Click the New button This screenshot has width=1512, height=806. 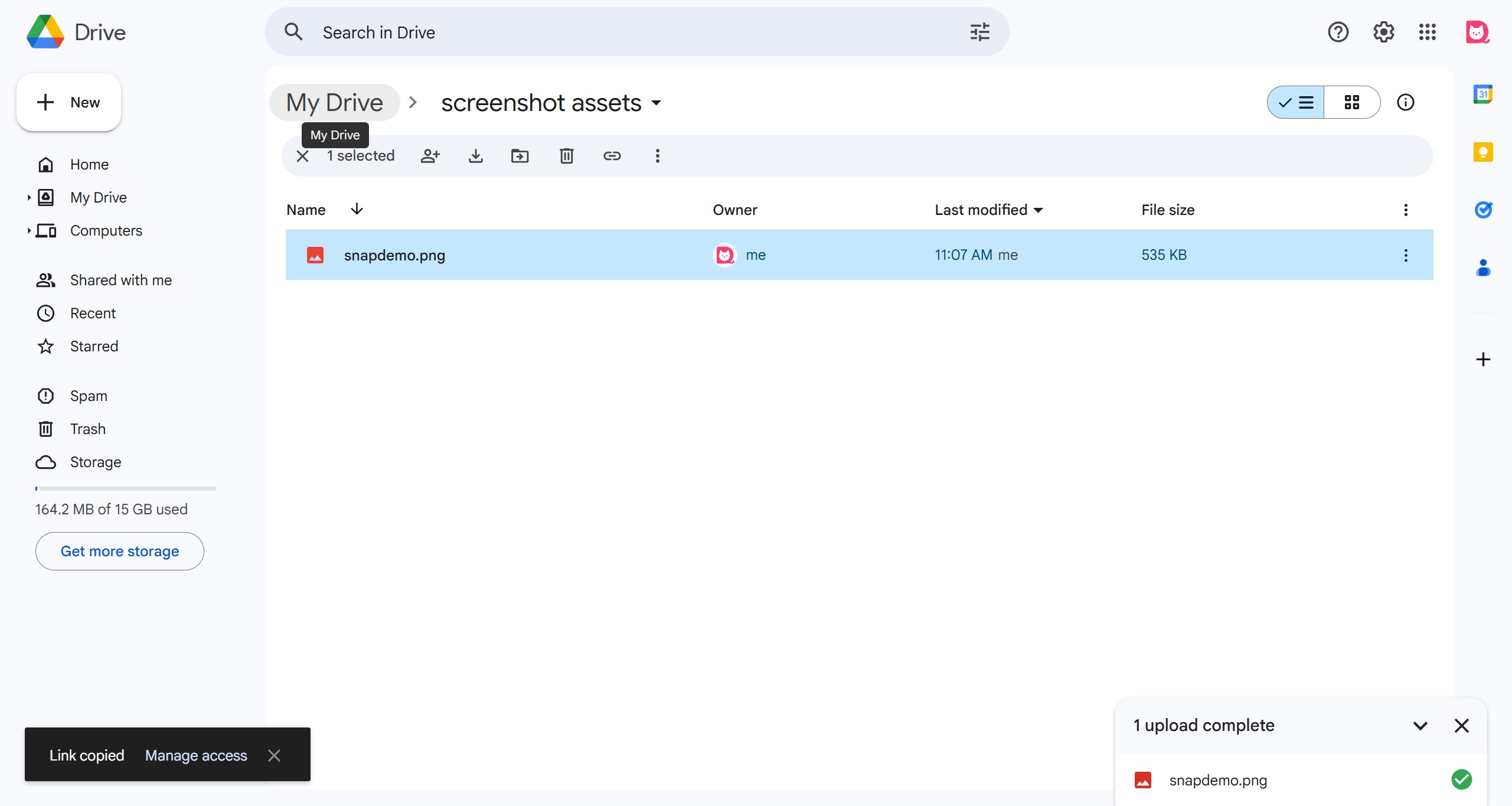point(68,102)
